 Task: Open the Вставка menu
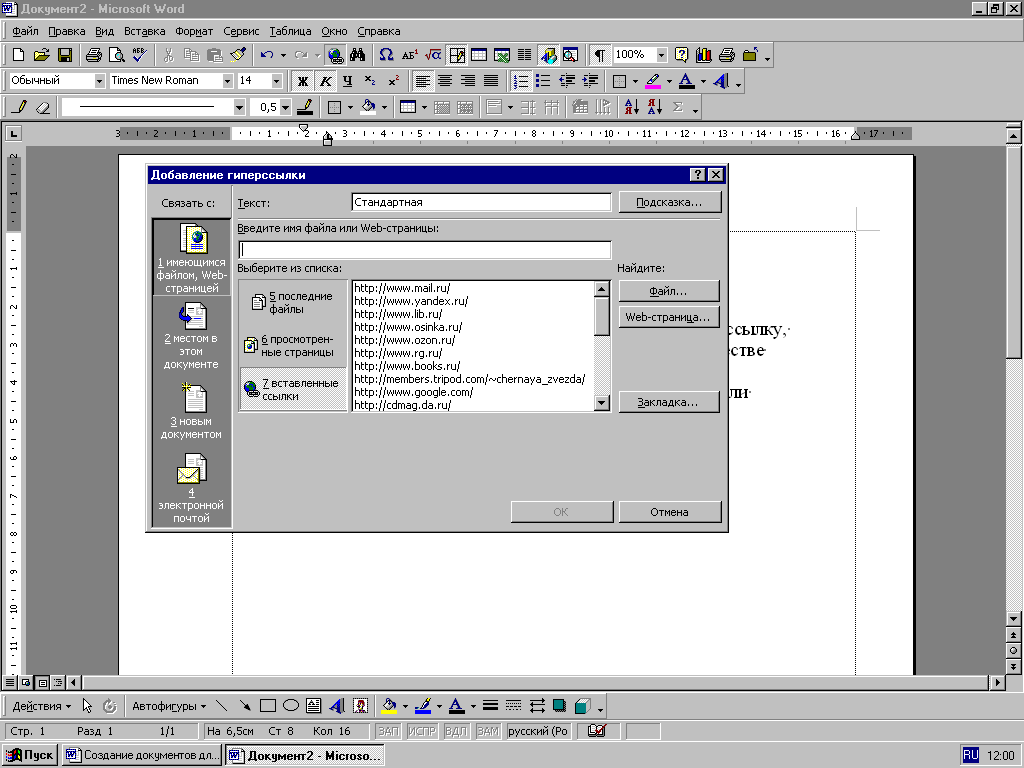144,31
